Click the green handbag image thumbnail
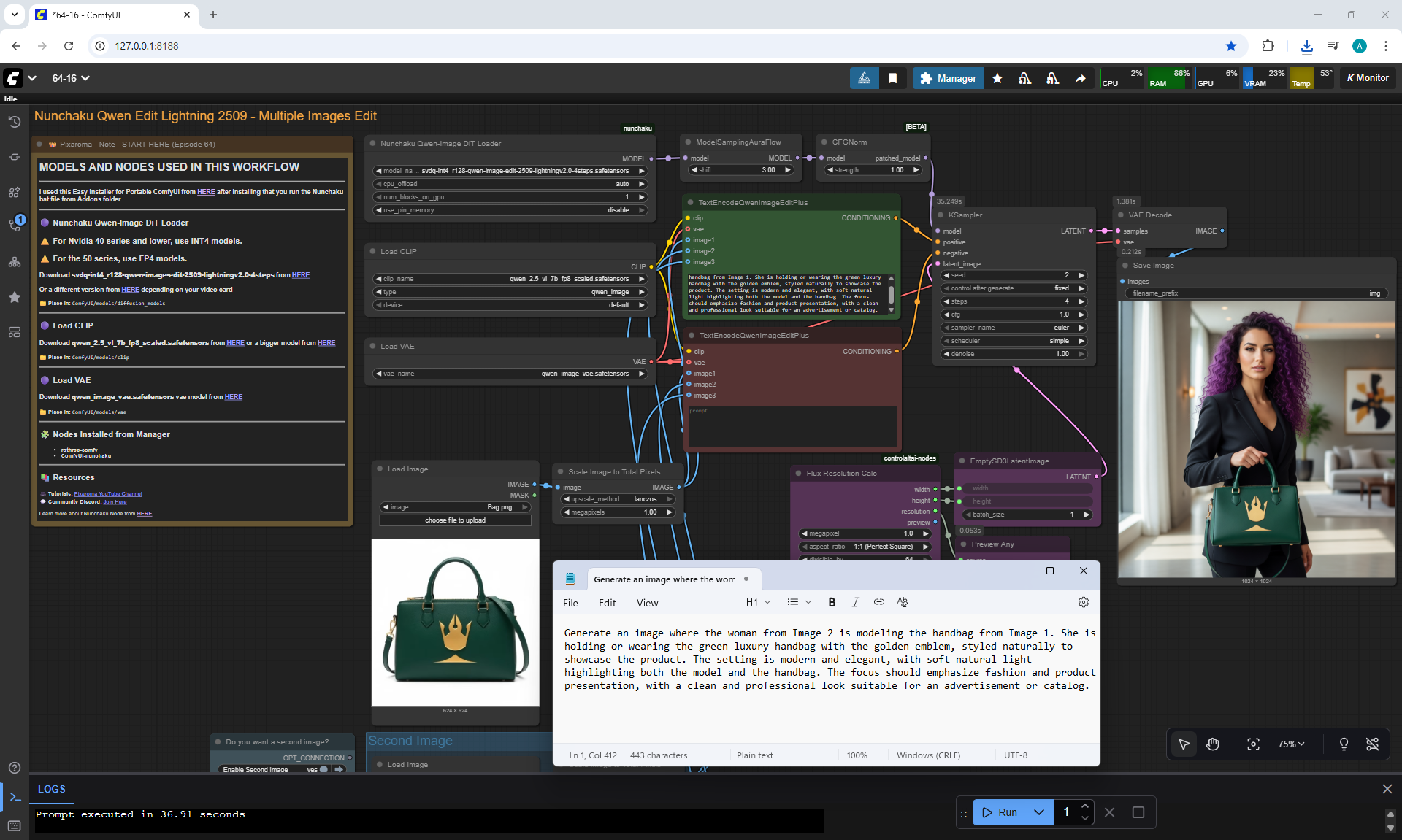 point(455,623)
